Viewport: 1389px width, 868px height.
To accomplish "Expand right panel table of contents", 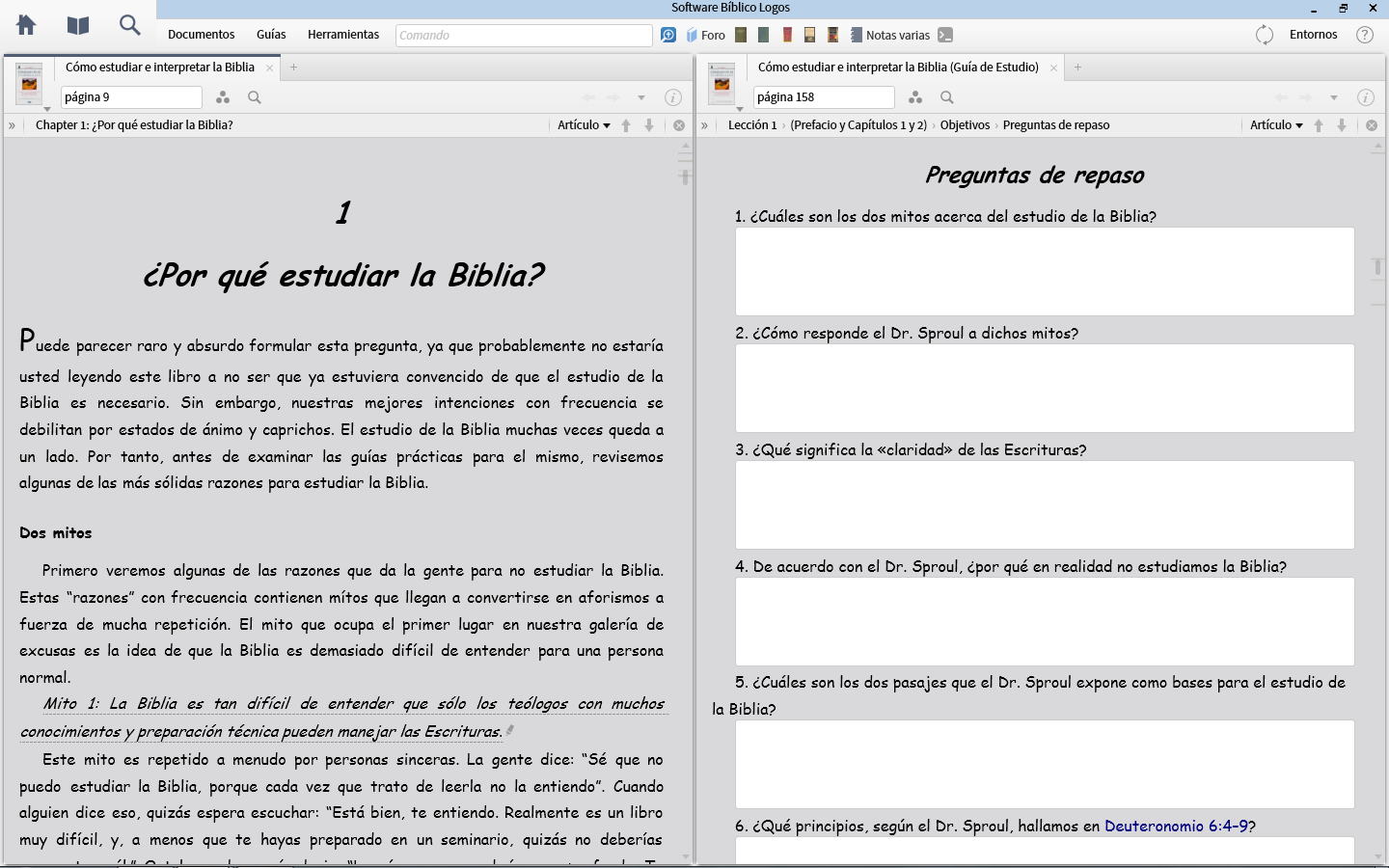I will tap(704, 125).
